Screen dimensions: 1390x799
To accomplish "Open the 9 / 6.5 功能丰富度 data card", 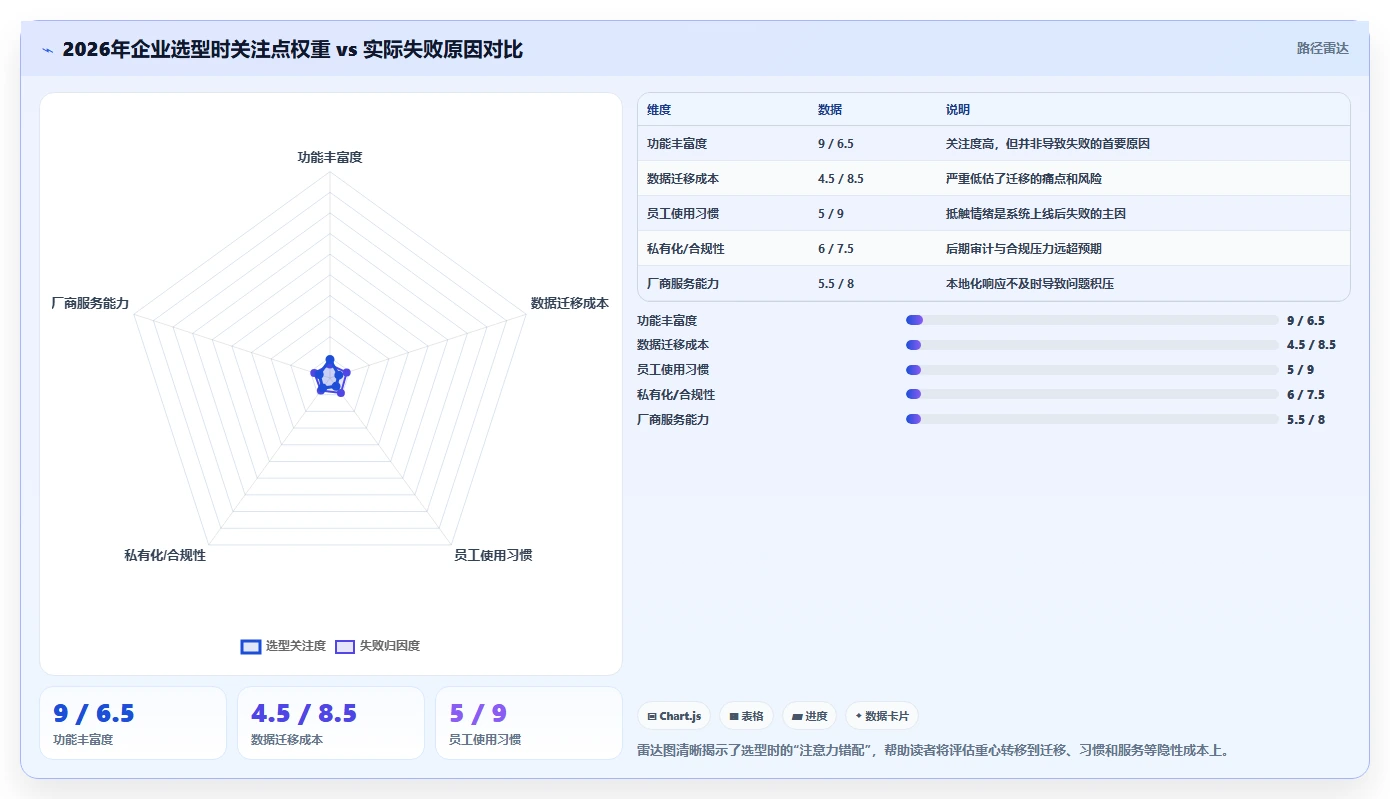I will (x=133, y=723).
